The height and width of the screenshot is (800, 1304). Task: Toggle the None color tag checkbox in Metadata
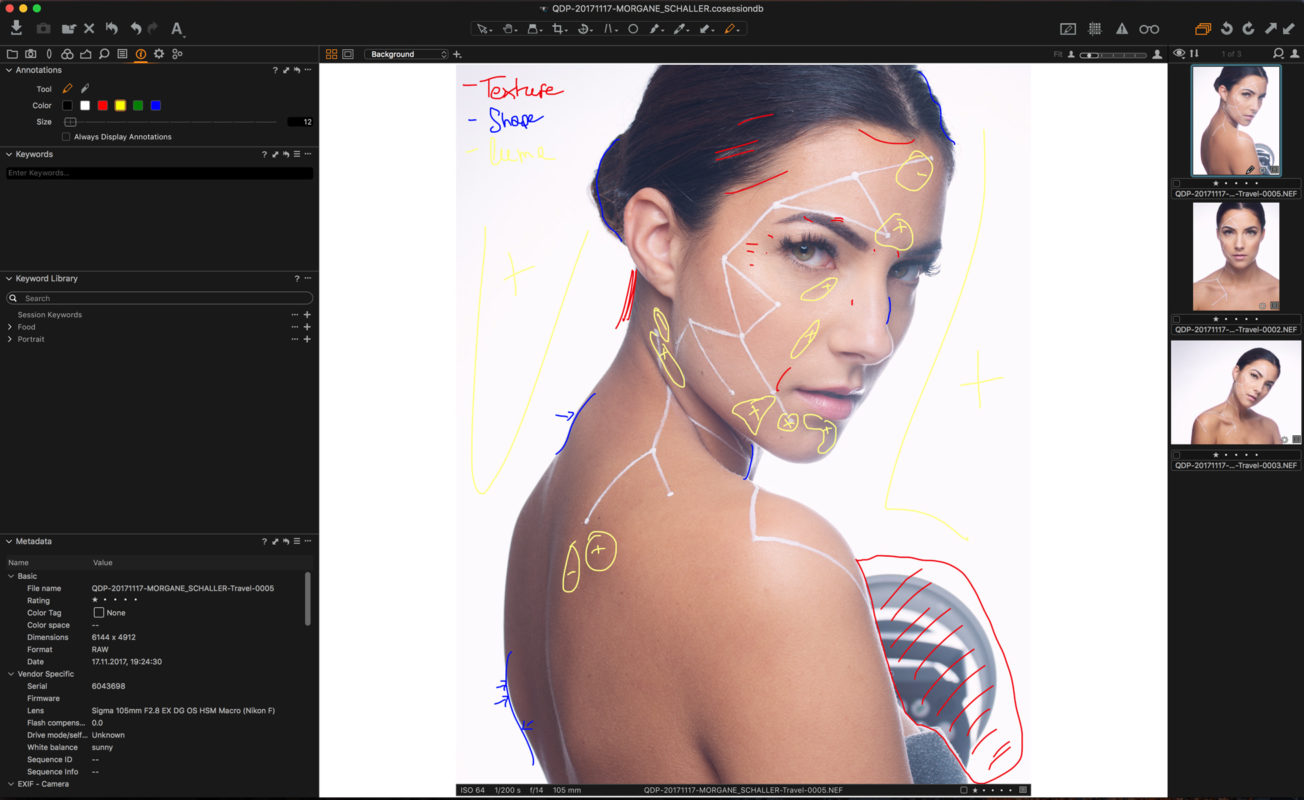[98, 613]
